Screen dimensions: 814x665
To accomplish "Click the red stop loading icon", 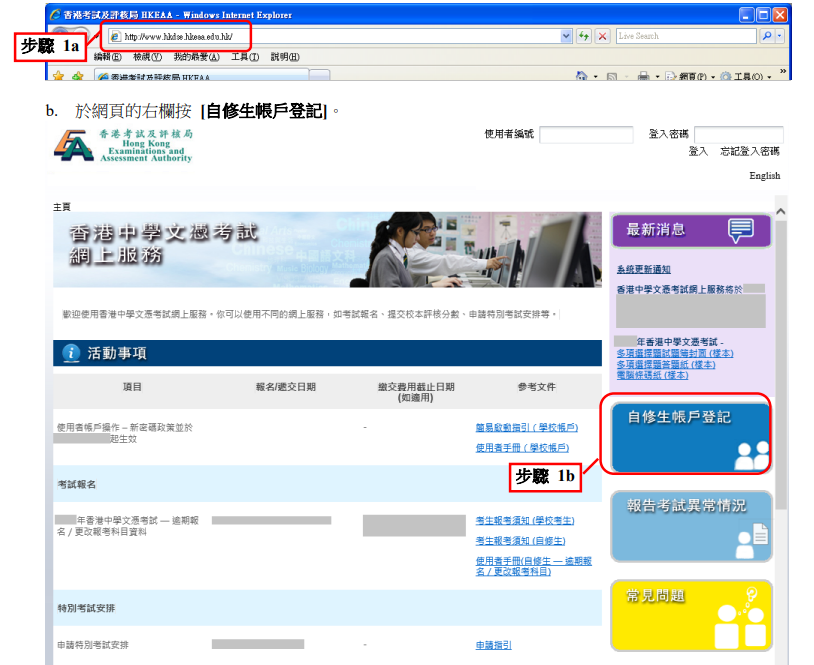I will click(602, 36).
